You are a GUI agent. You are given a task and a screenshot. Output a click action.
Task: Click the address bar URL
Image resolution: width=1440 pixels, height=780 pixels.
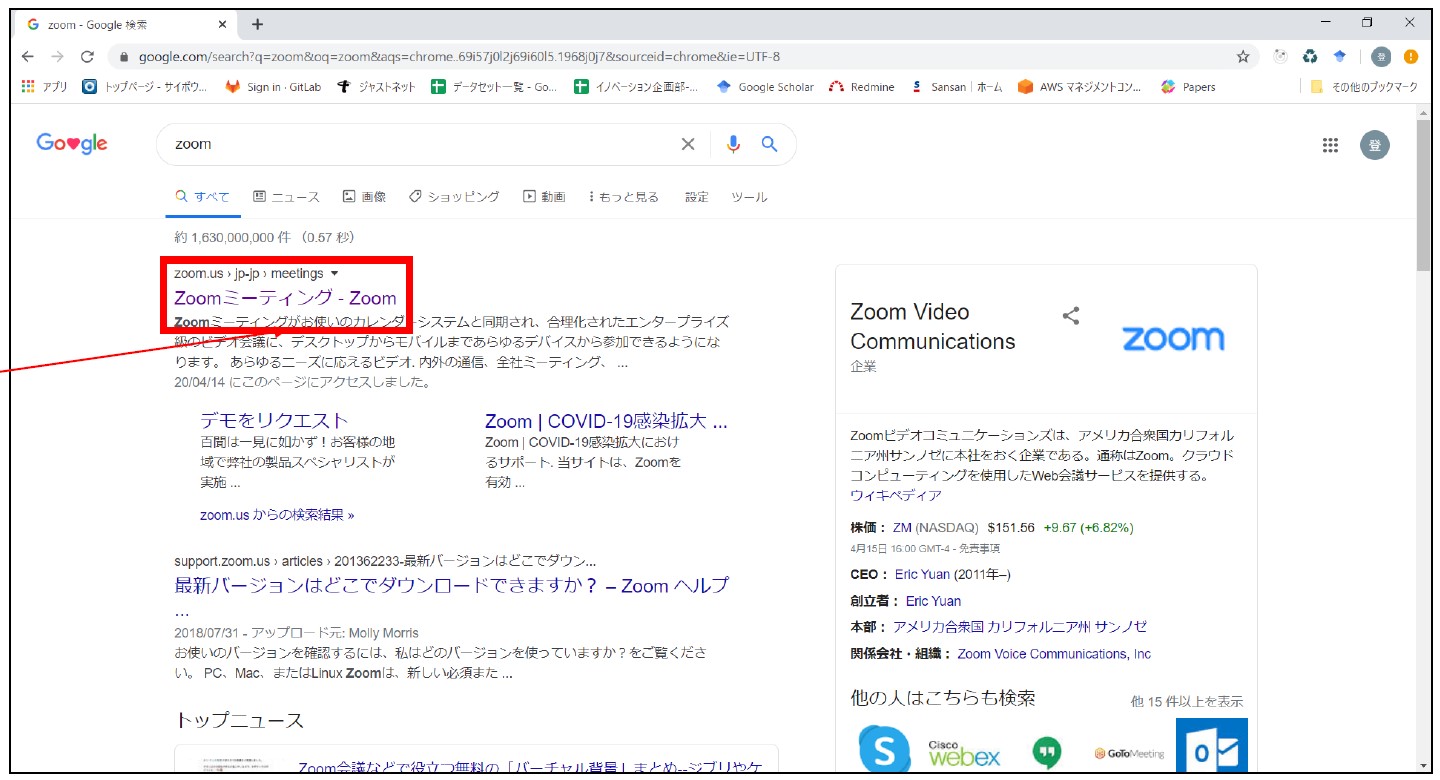click(459, 57)
